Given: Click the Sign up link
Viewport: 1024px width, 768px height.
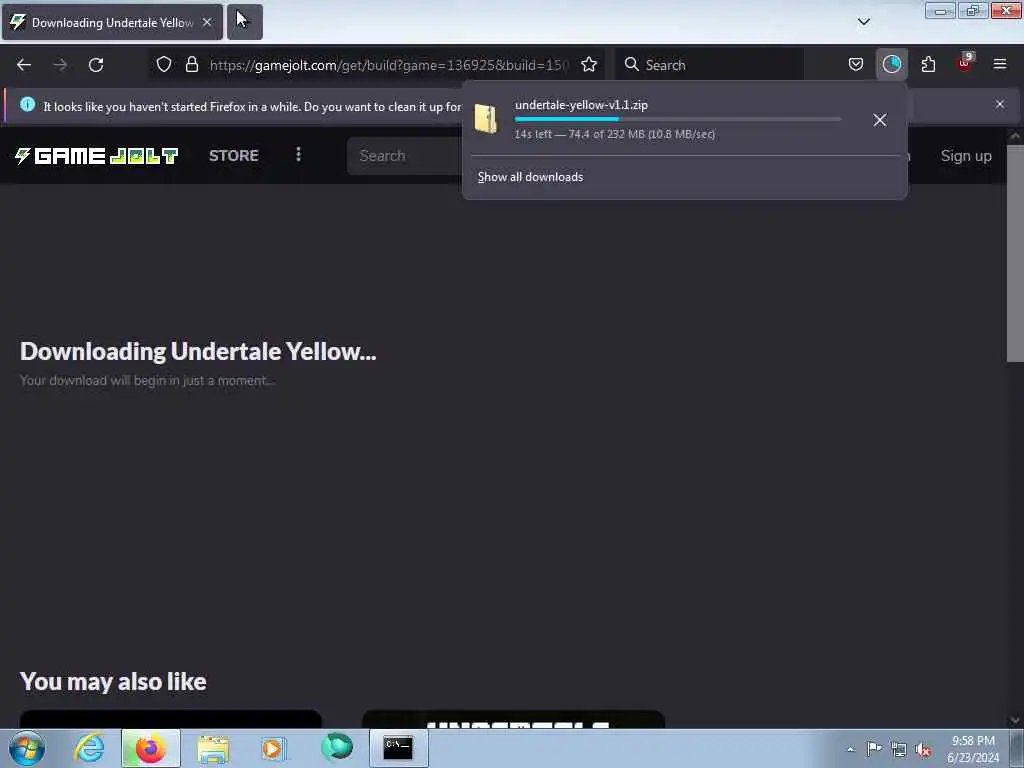Looking at the screenshot, I should pyautogui.click(x=966, y=155).
